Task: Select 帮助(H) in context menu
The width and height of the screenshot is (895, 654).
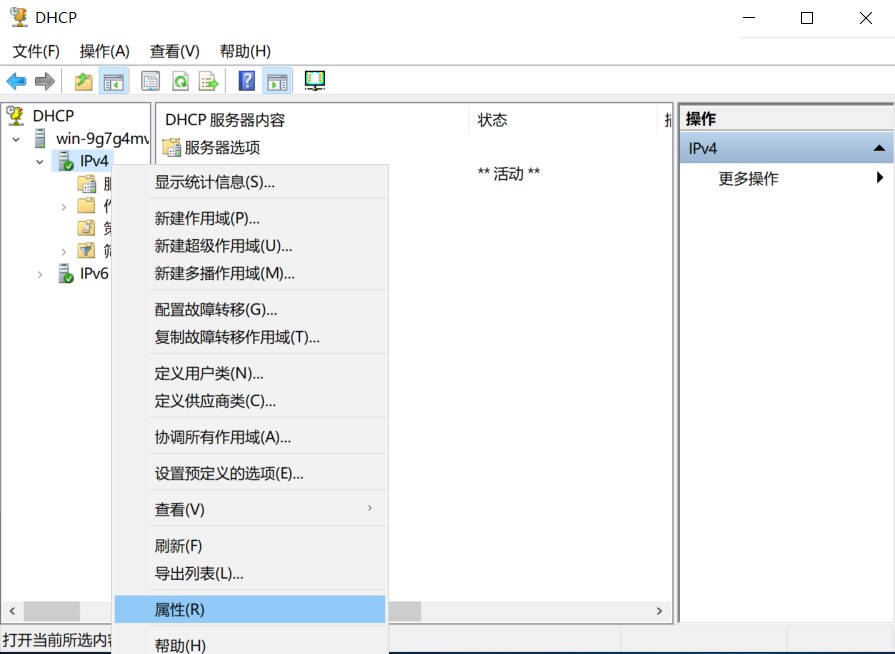Action: (251, 645)
